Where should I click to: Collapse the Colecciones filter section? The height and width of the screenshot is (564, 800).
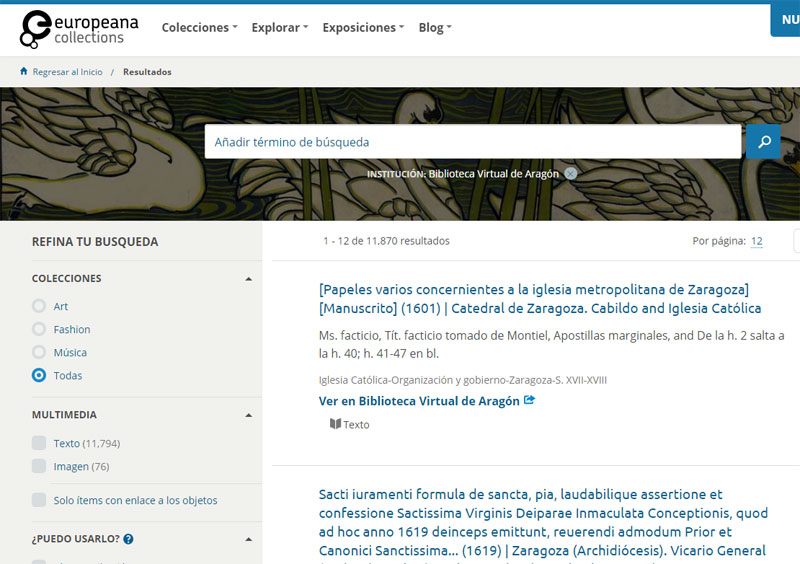pos(248,279)
